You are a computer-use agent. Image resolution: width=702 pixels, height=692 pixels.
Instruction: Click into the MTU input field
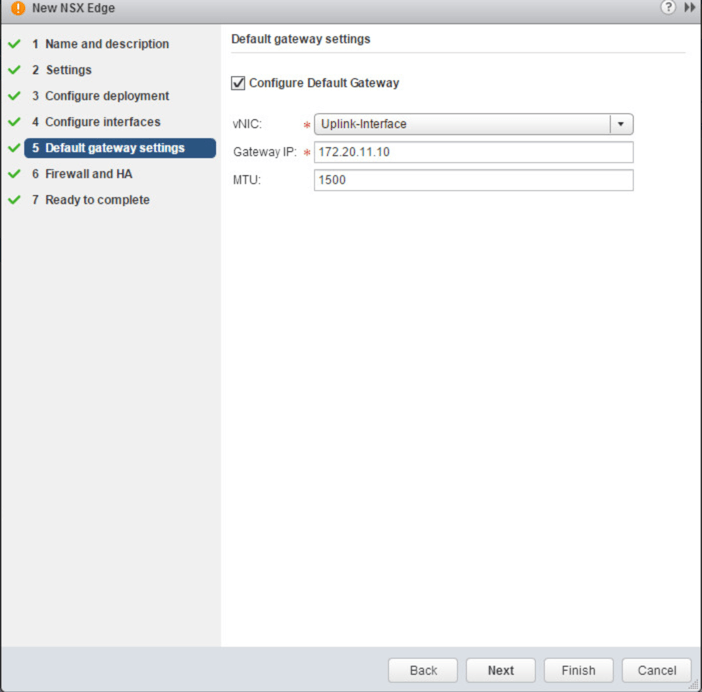coord(473,180)
